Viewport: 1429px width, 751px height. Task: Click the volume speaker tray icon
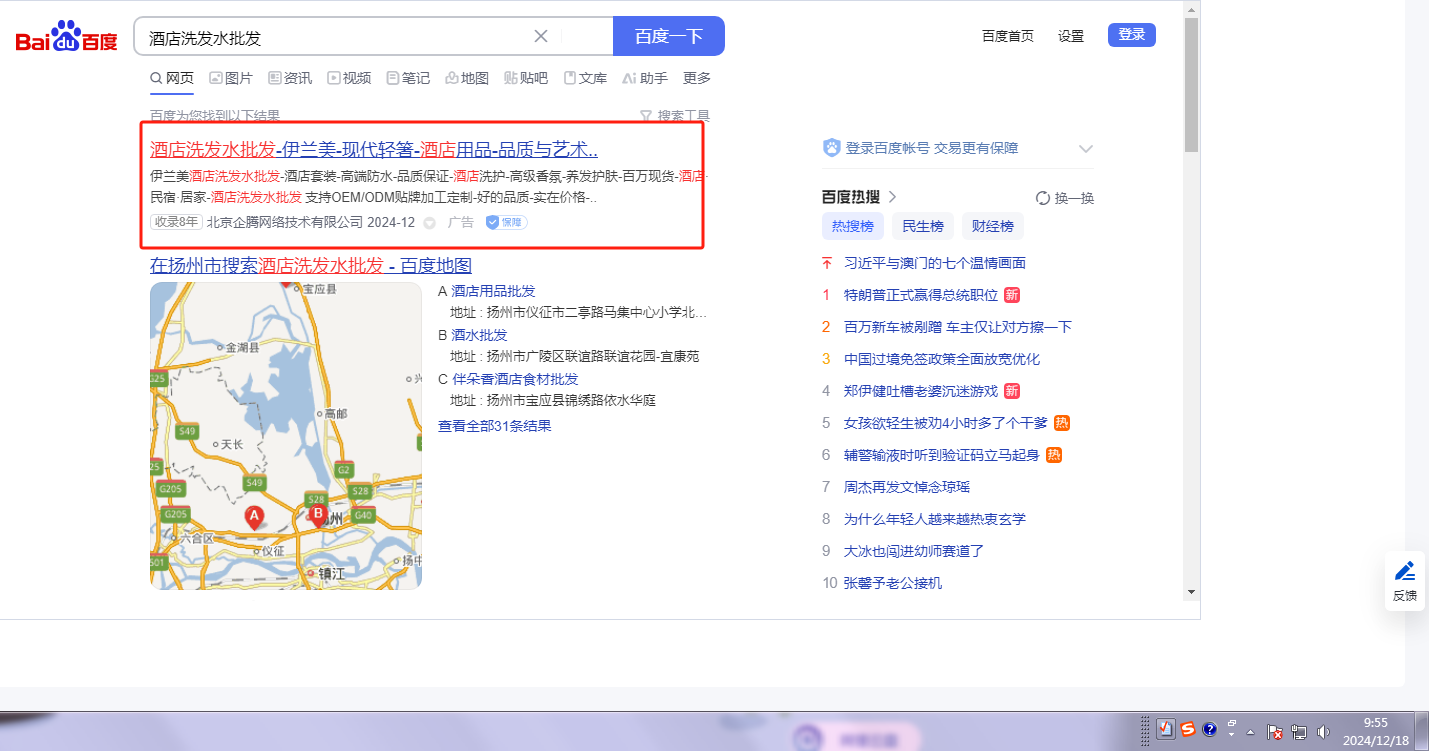[1324, 731]
